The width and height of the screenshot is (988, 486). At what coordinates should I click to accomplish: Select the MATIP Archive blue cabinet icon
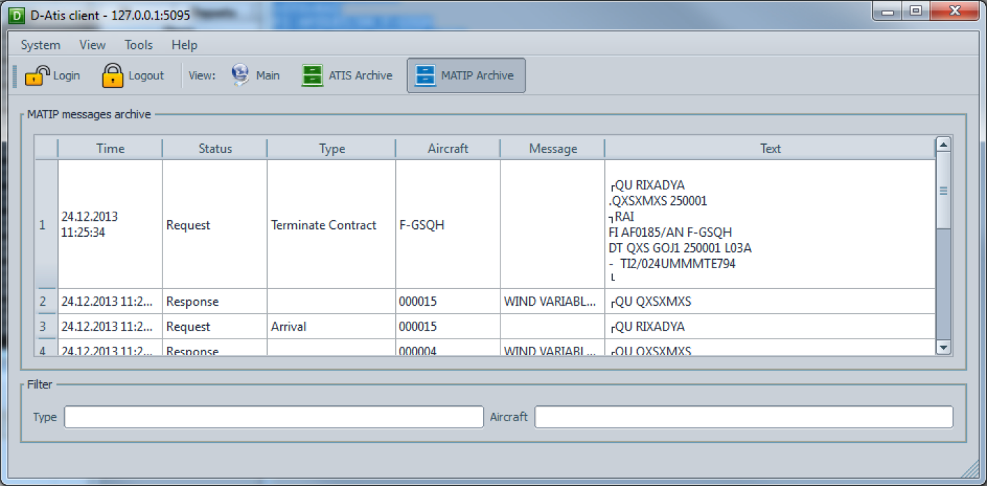425,75
